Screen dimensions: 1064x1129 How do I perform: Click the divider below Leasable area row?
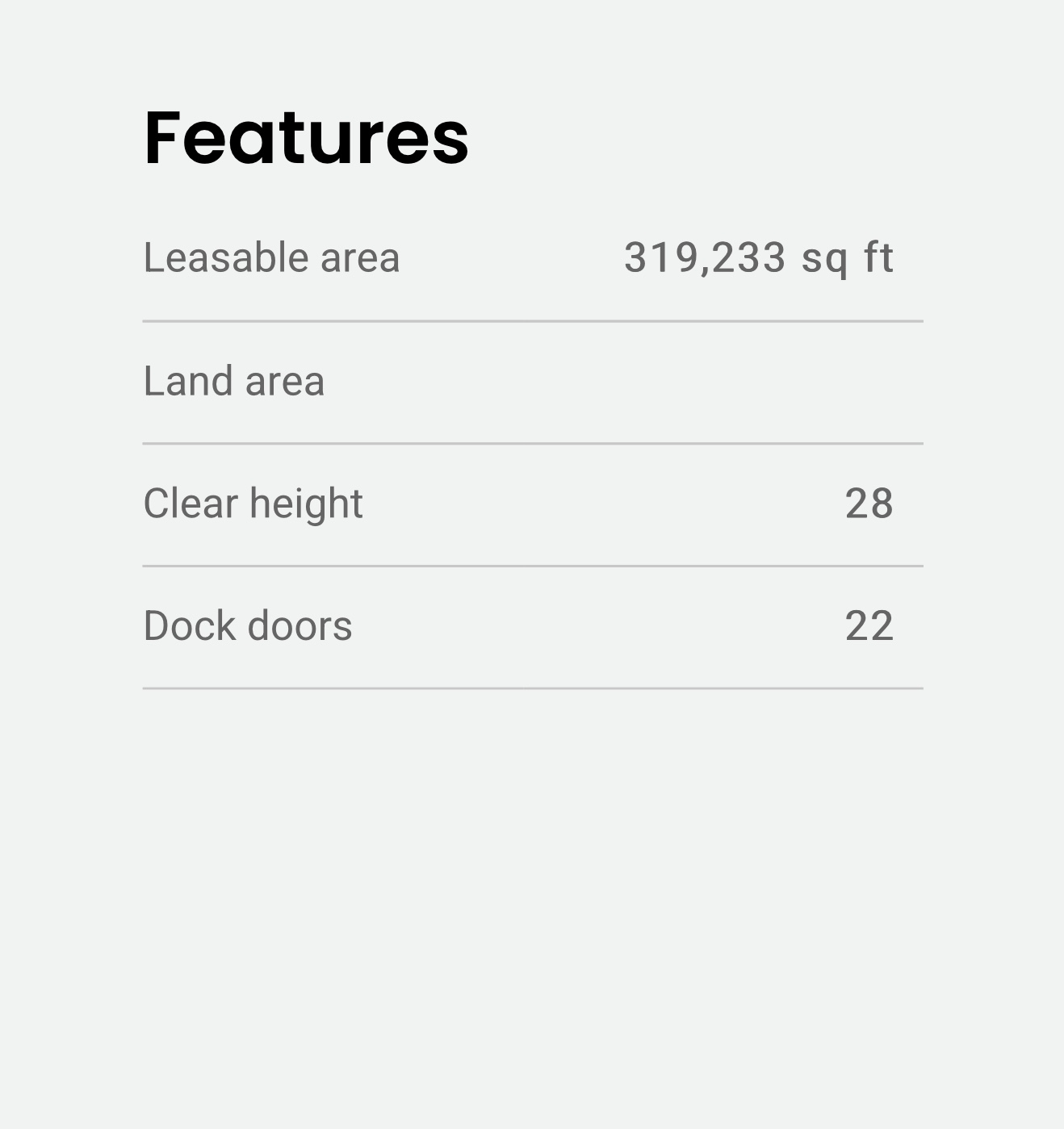(x=533, y=321)
